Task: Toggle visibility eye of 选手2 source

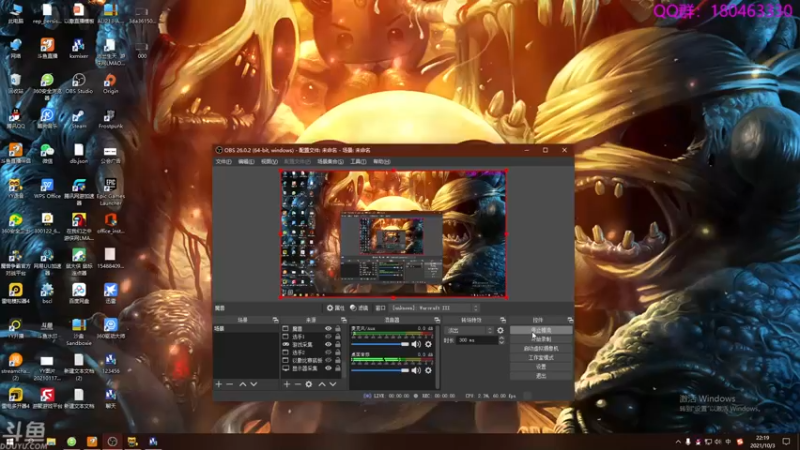Action: tap(328, 353)
